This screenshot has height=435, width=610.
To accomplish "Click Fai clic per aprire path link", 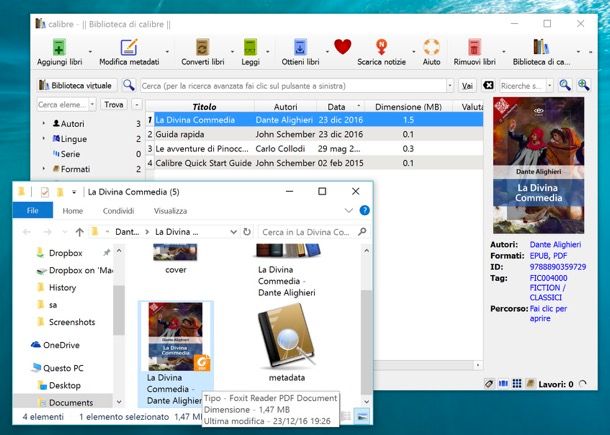I will tap(548, 313).
